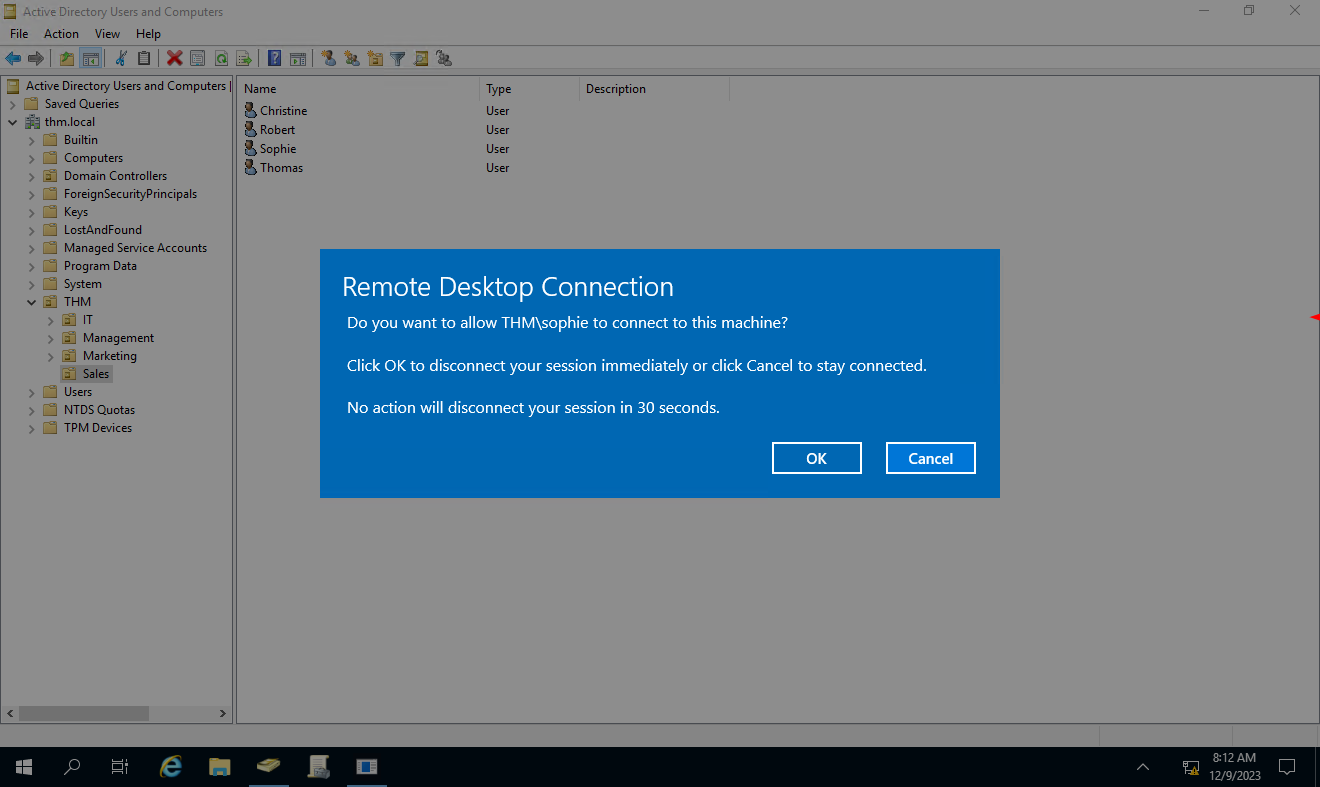The image size is (1320, 787).
Task: Click the Add to group toolbar icon
Action: tap(444, 59)
